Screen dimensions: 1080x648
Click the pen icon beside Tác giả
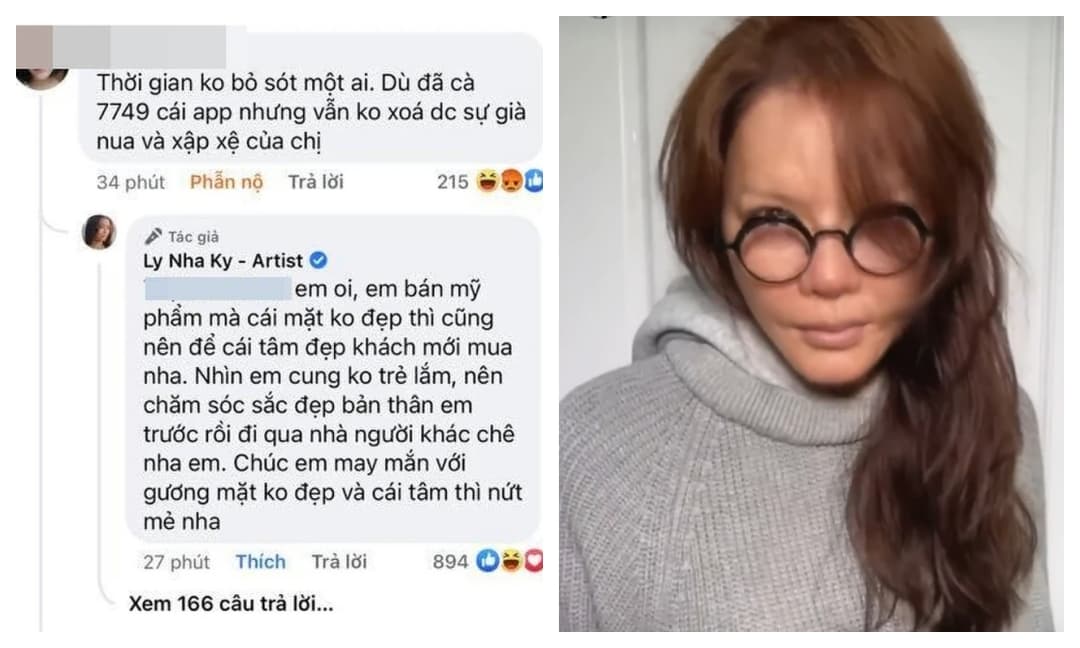(x=153, y=236)
